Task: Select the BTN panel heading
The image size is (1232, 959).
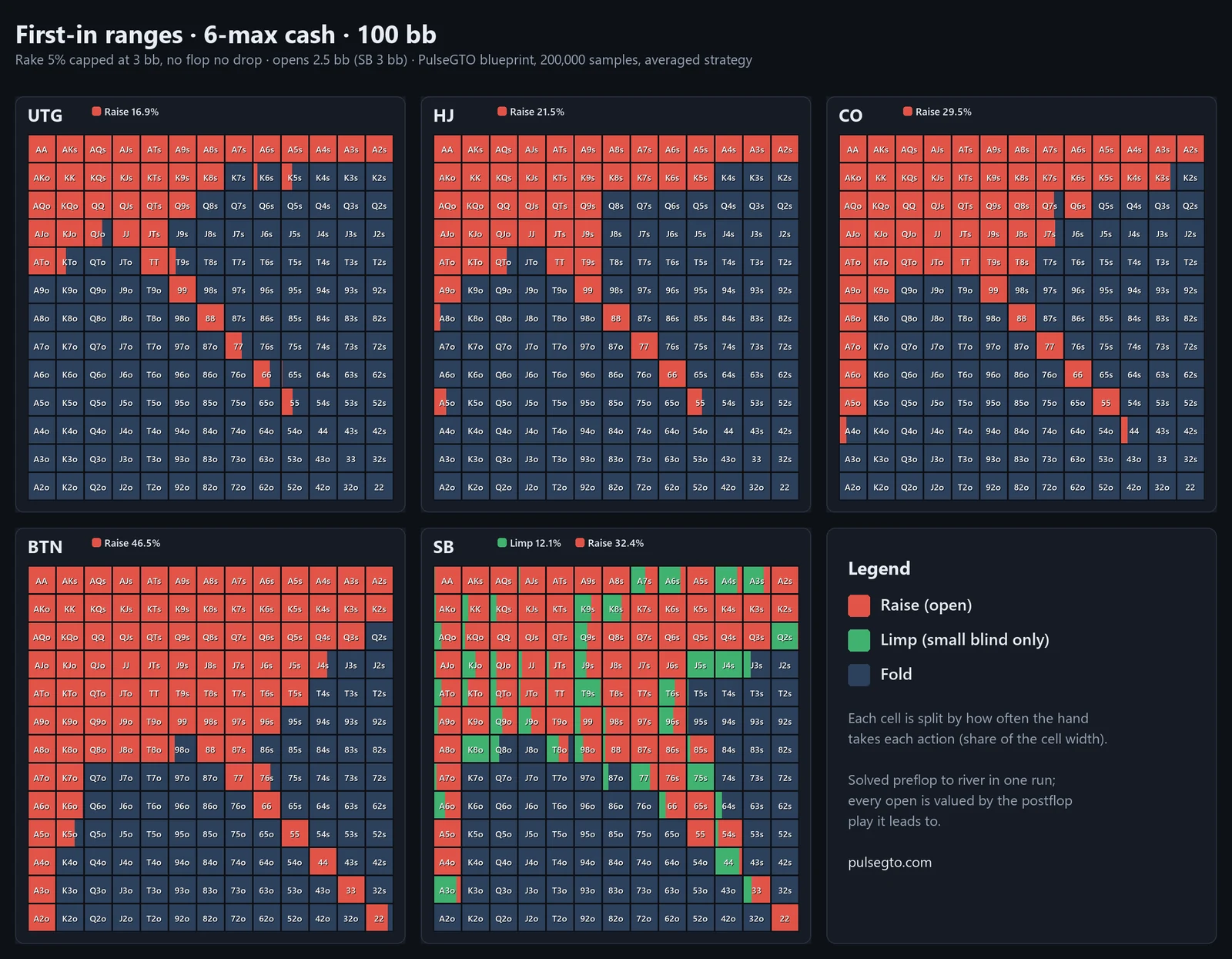Action: point(45,547)
